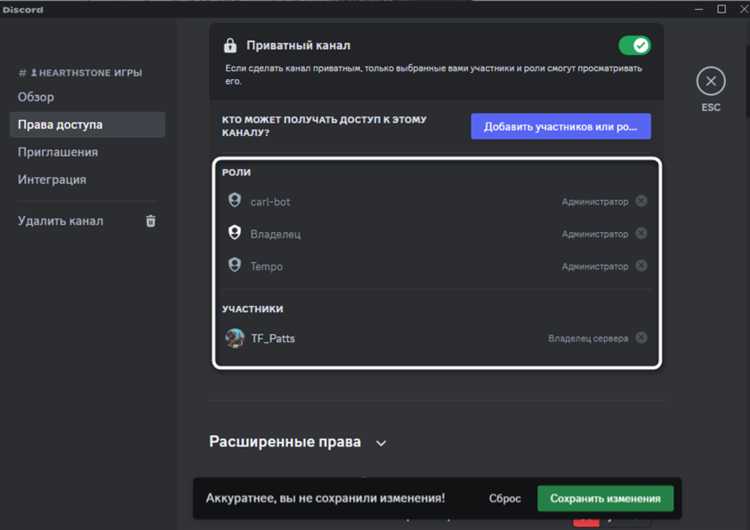Viewport: 750px width, 530px height.
Task: Click Удалить канал in the sidebar
Action: (61, 221)
